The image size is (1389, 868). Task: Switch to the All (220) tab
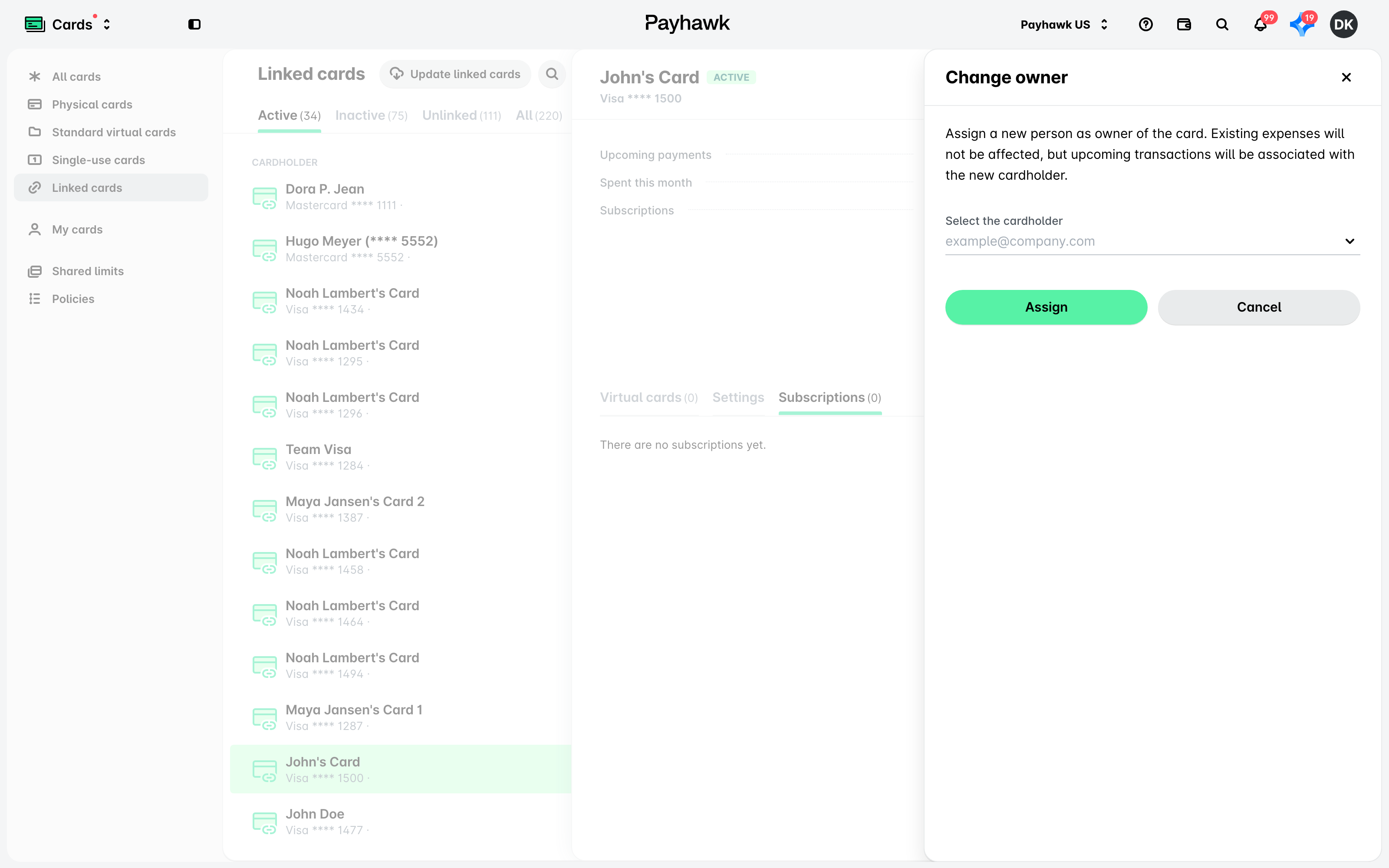tap(538, 115)
